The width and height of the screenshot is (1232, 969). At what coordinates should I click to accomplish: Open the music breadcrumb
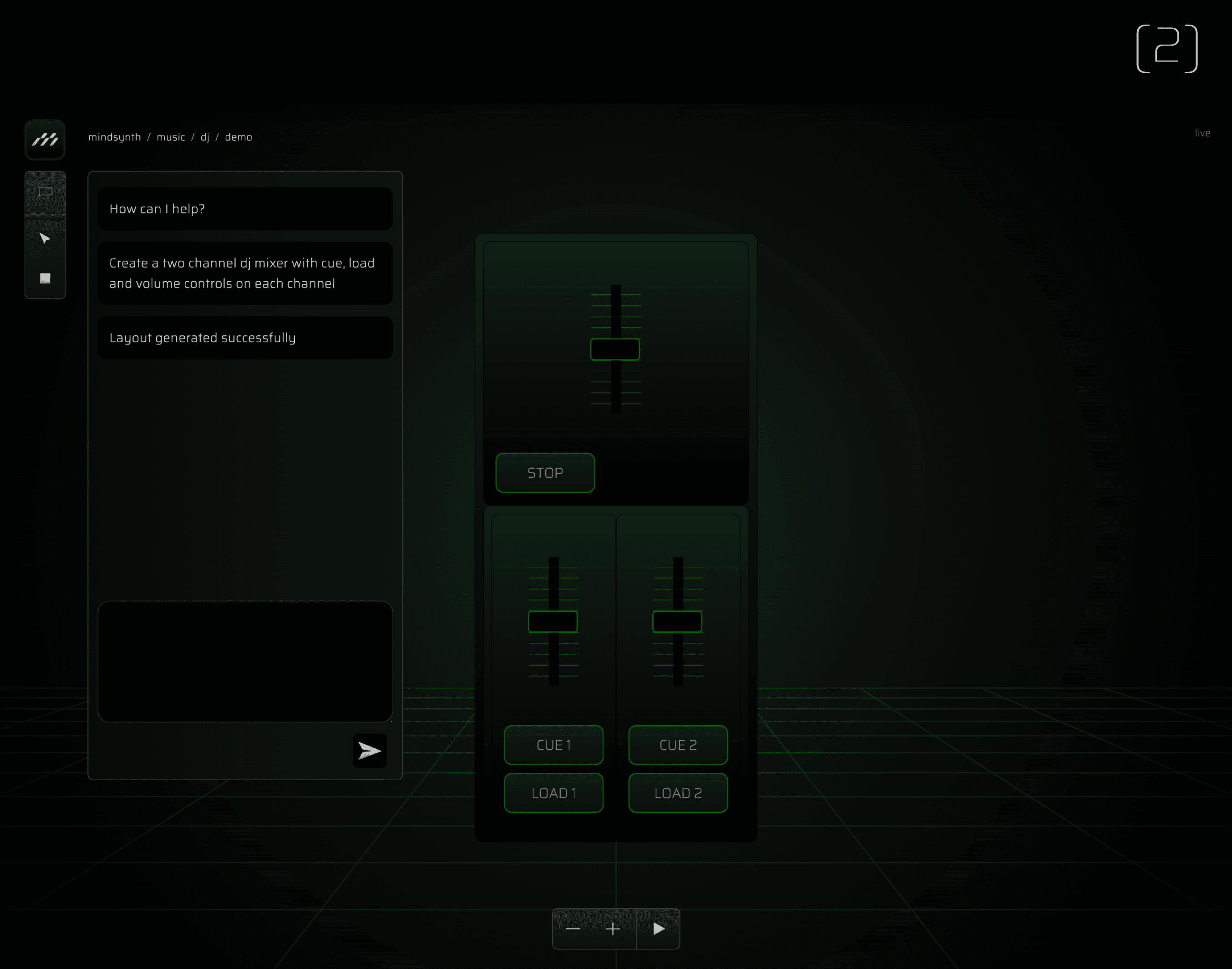pos(171,137)
